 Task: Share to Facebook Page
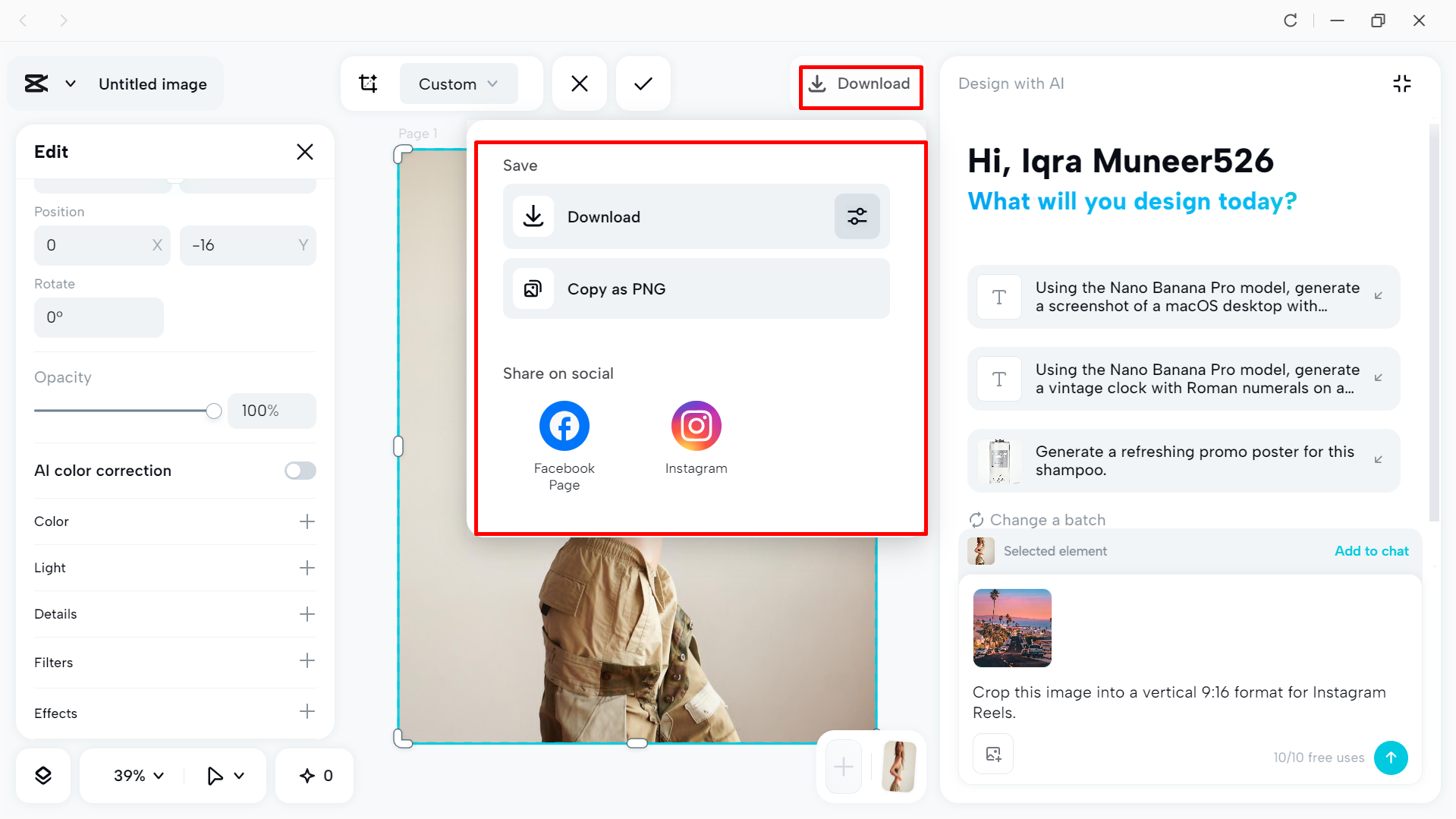point(564,427)
